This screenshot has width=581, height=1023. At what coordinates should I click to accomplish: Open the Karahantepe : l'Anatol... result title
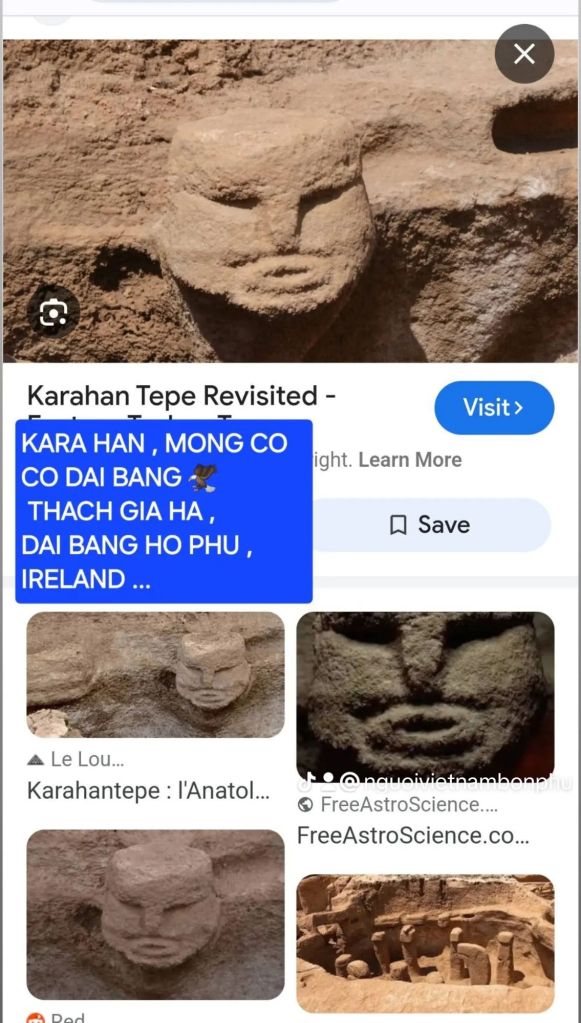148,791
